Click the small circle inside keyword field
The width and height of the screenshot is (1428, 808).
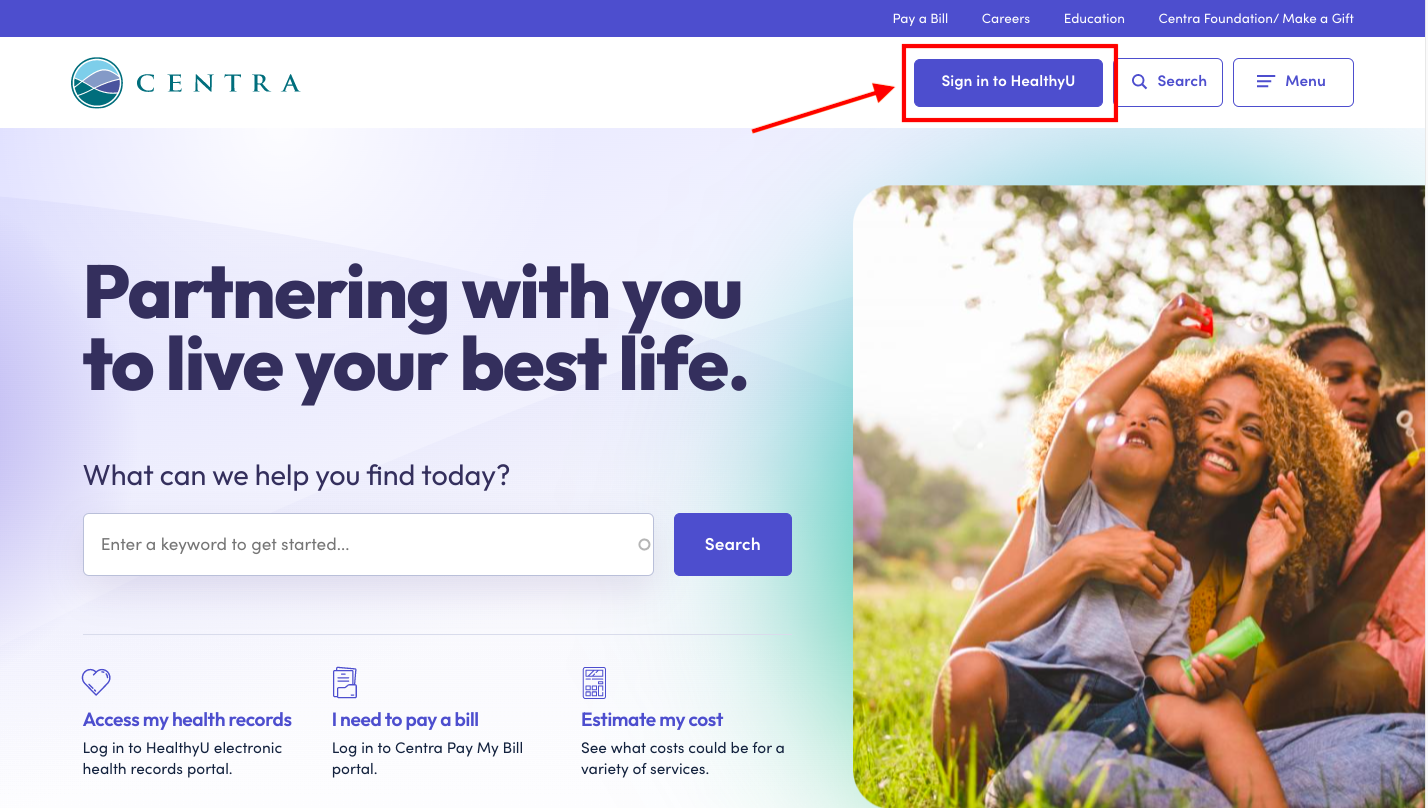point(644,545)
